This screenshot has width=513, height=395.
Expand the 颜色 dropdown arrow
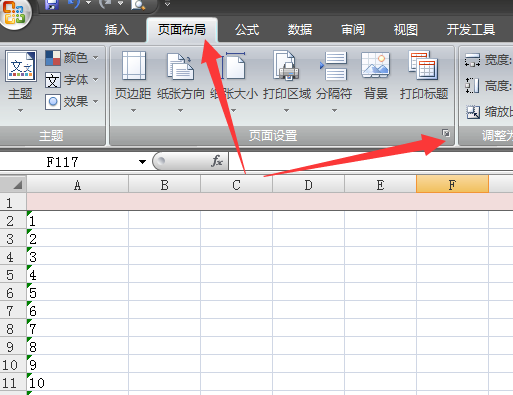click(96, 58)
